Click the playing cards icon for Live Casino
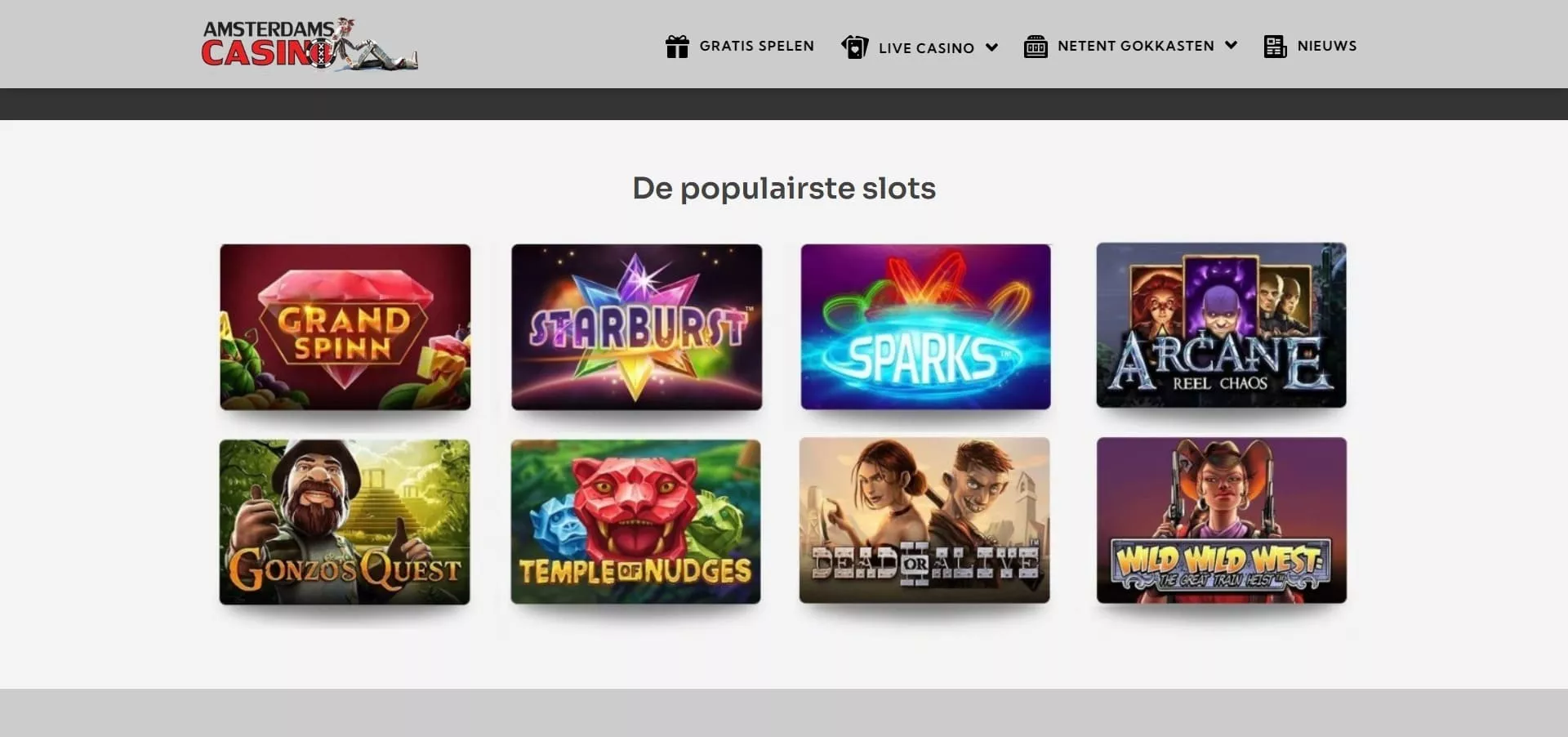Image resolution: width=1568 pixels, height=737 pixels. [x=855, y=47]
